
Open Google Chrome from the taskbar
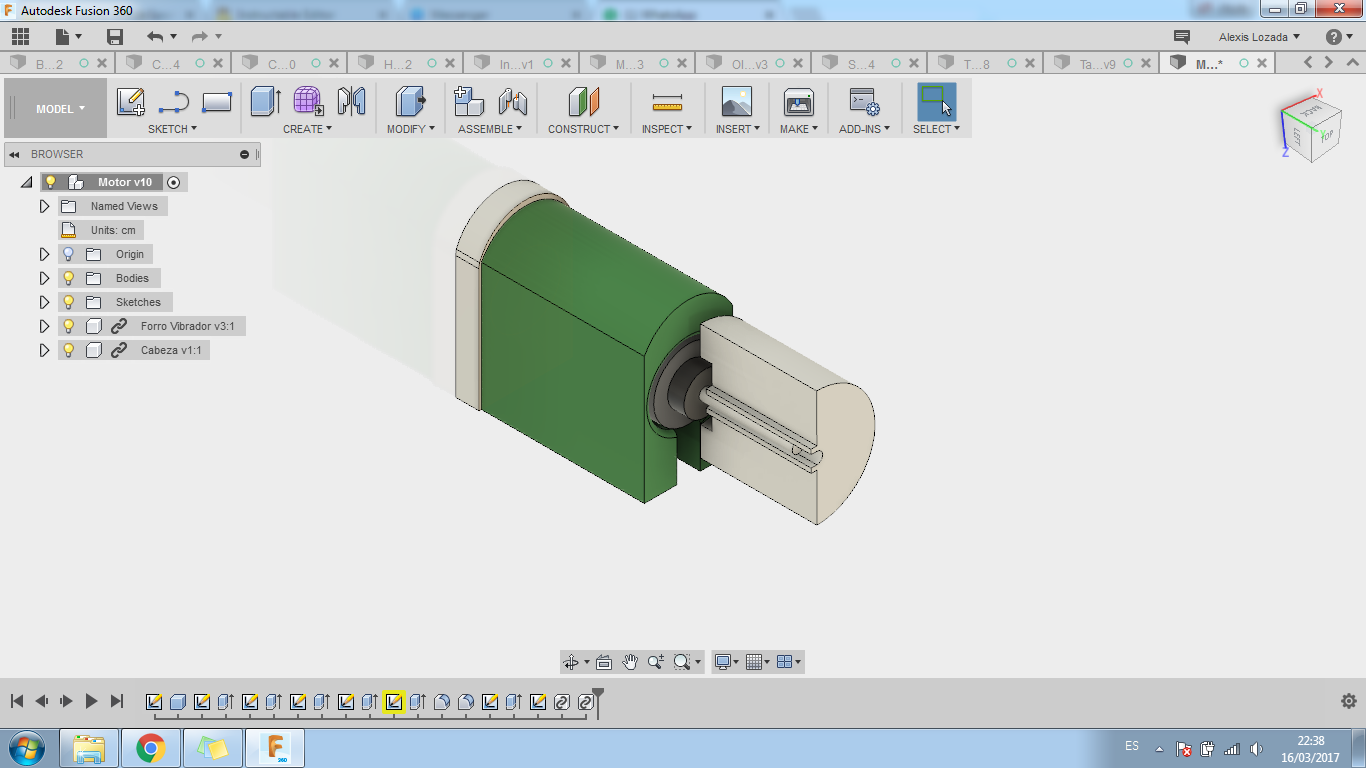tap(151, 748)
